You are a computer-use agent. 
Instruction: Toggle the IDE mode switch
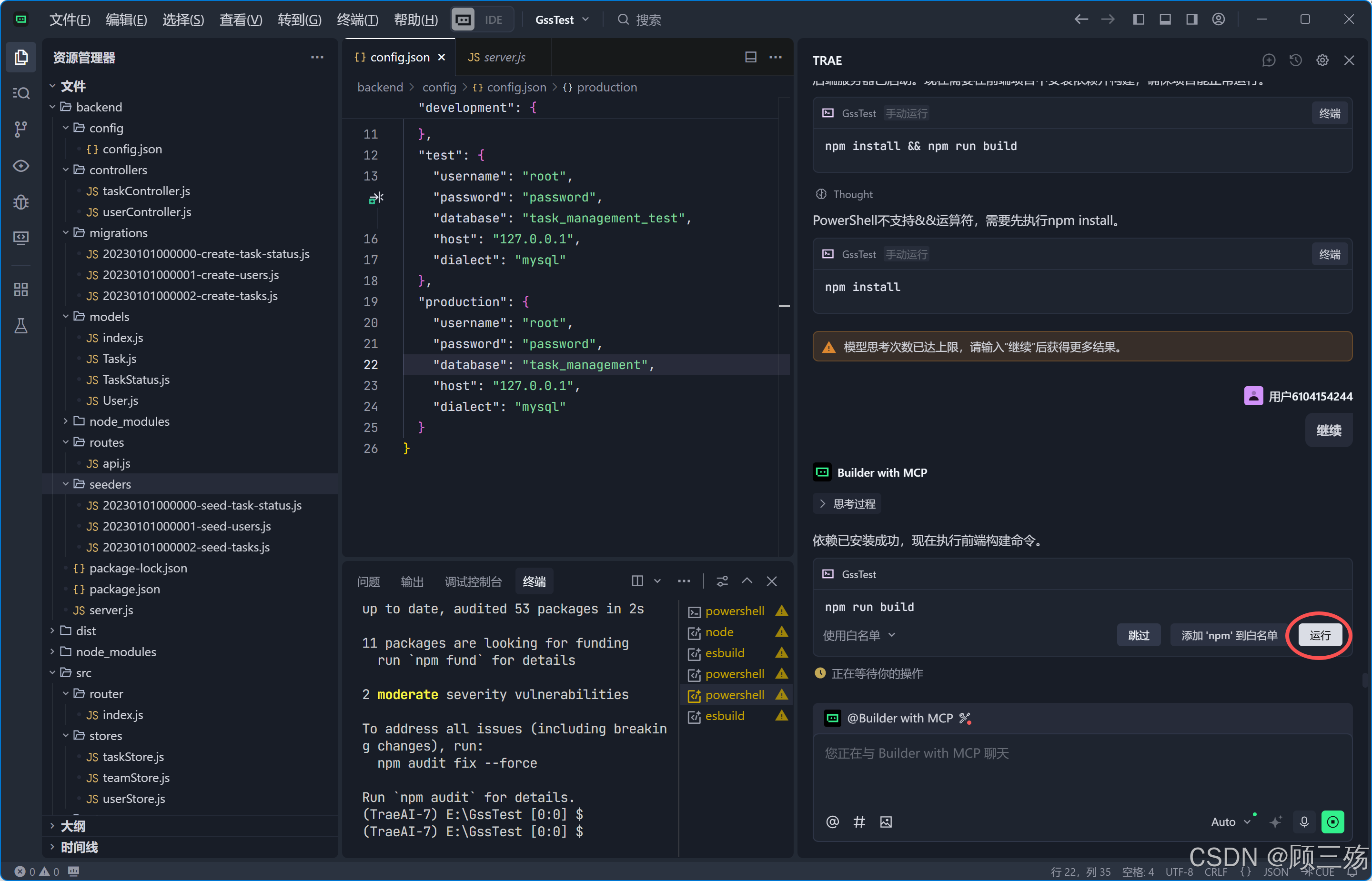coord(482,20)
